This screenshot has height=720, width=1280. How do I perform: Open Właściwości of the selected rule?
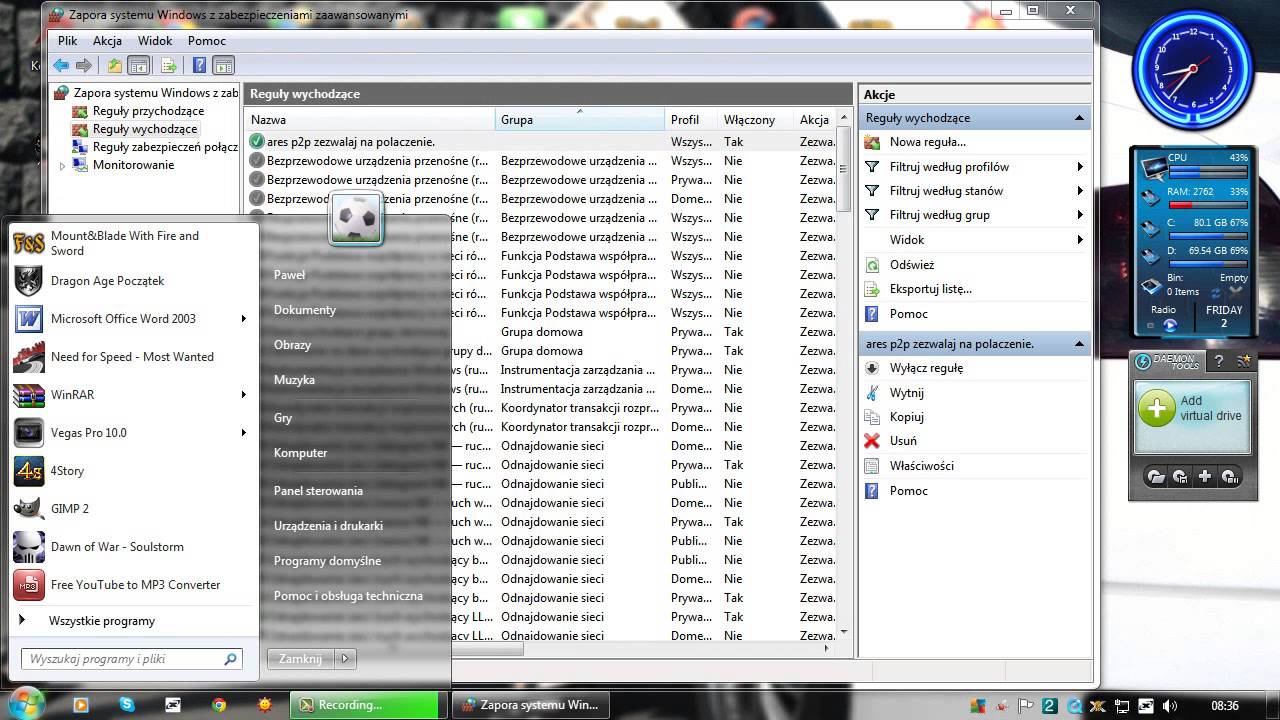[921, 466]
